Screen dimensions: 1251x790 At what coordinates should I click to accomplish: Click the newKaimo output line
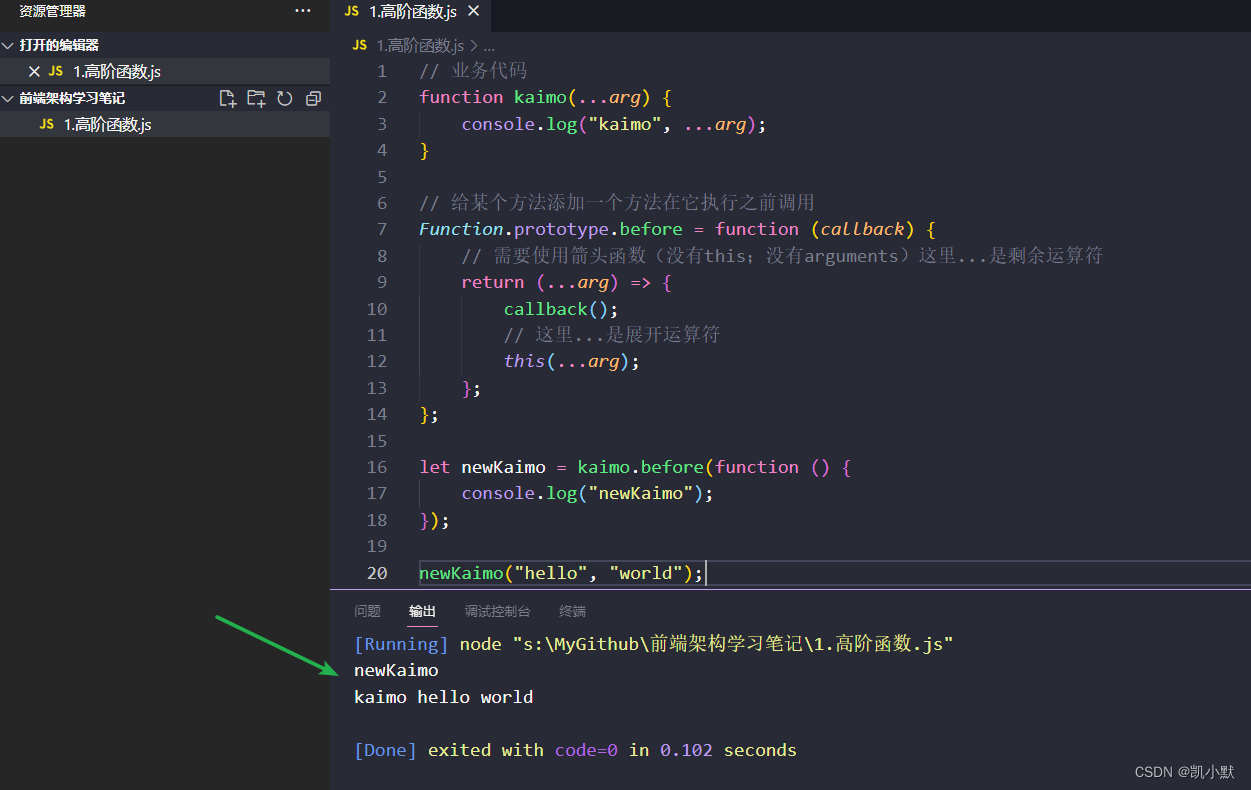click(x=396, y=670)
